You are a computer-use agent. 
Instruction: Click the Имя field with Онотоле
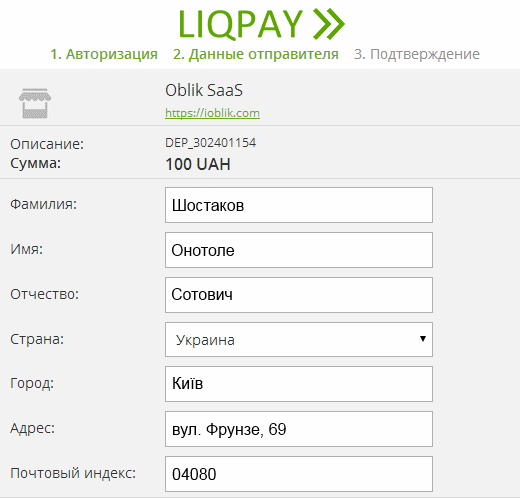299,250
